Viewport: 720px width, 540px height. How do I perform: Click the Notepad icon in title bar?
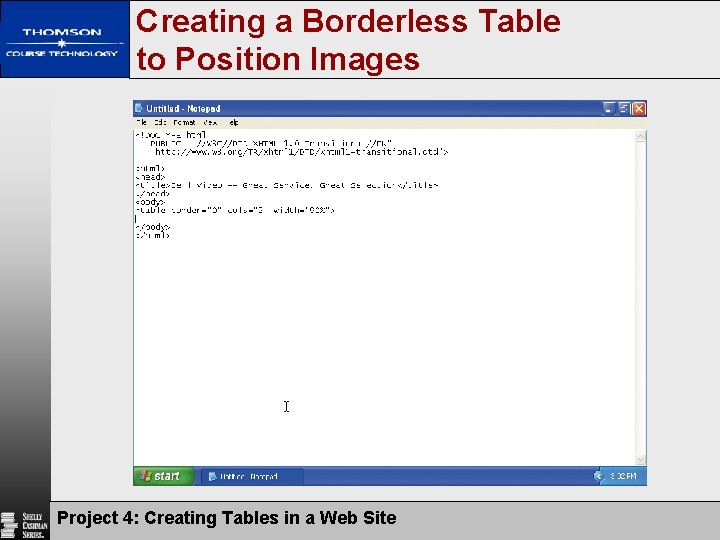[139, 108]
